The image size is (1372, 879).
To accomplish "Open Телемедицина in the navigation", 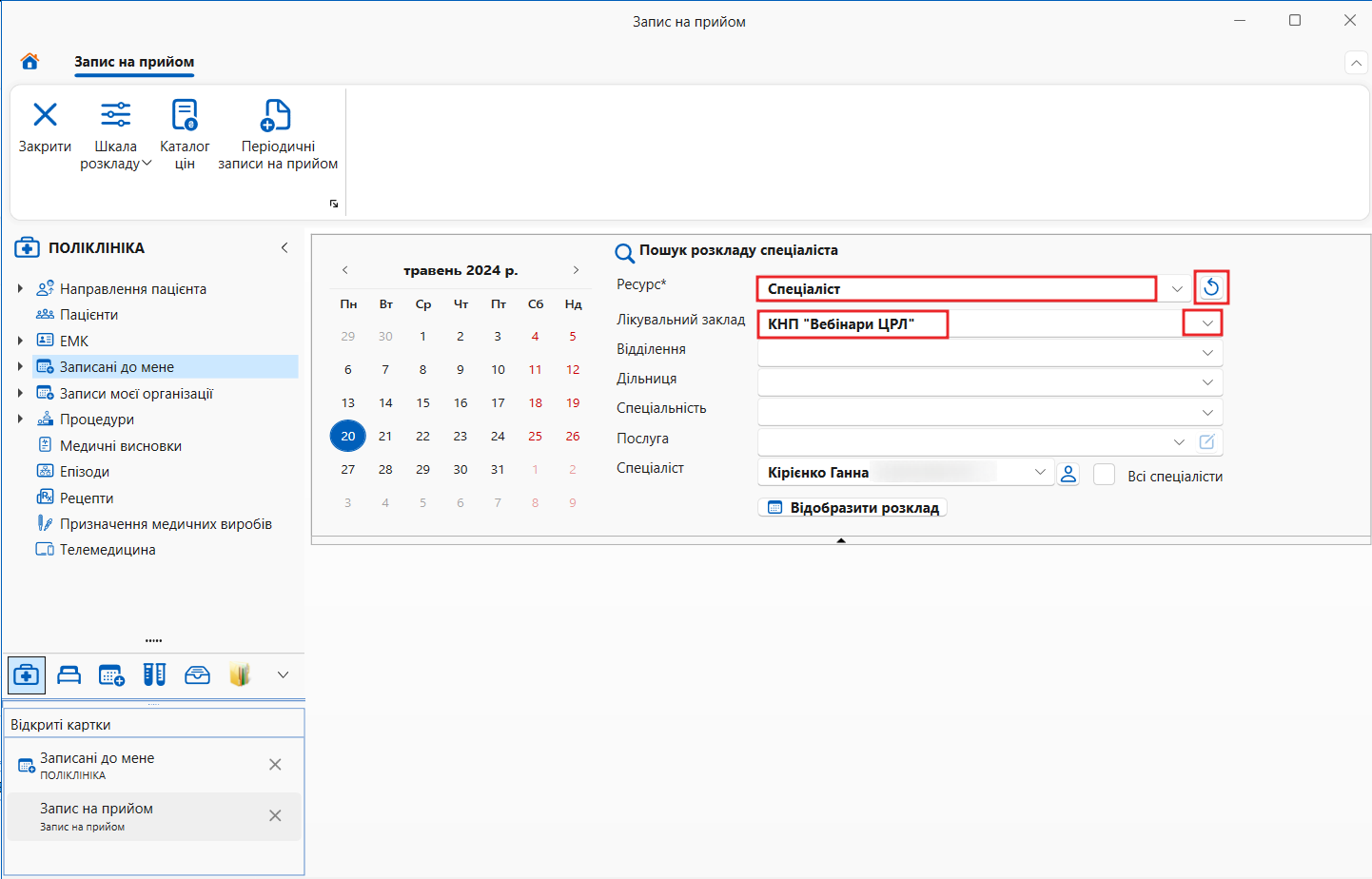I will (x=107, y=550).
